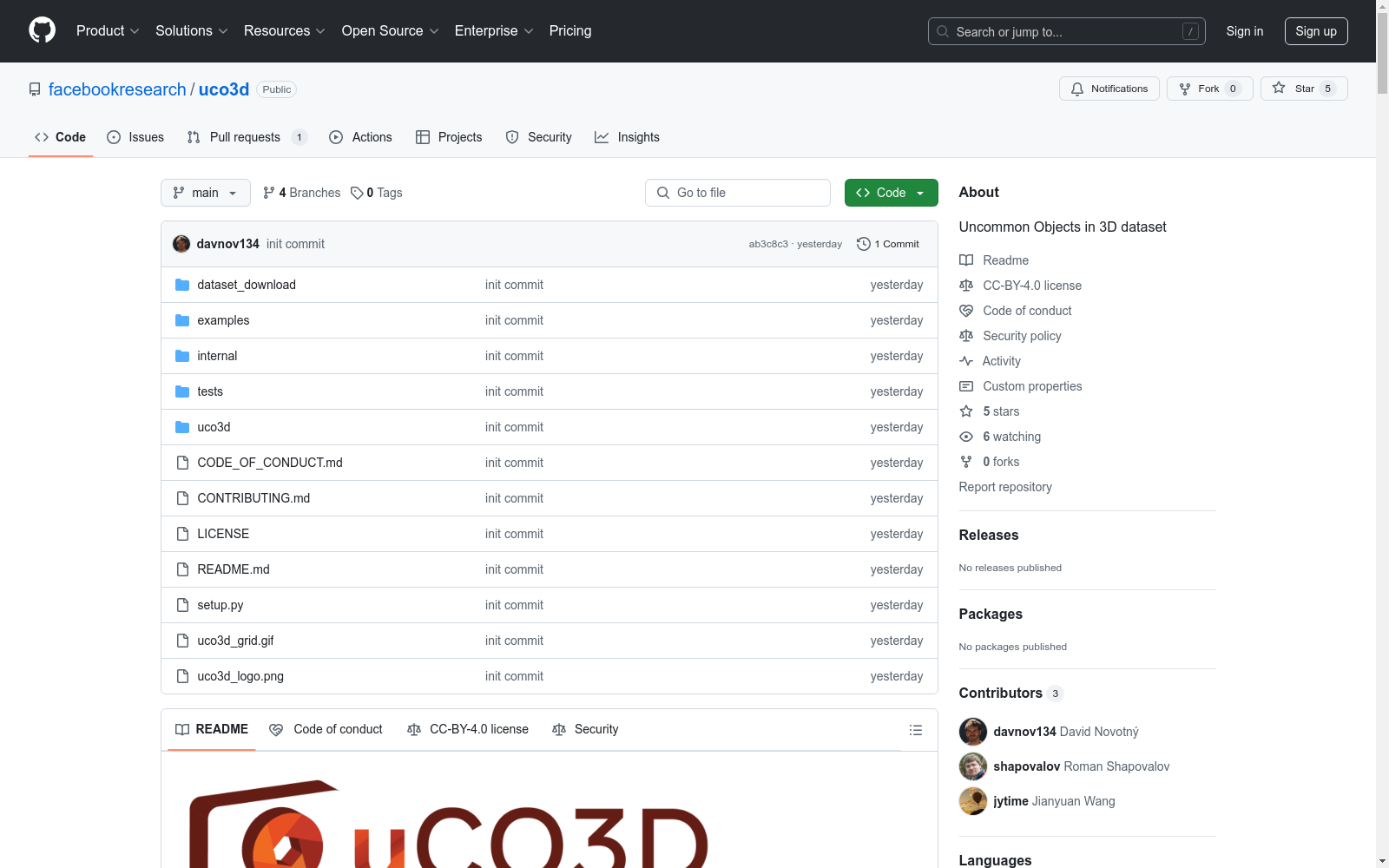The image size is (1389, 868).
Task: Switch to the Pull requests tab
Action: click(x=247, y=137)
